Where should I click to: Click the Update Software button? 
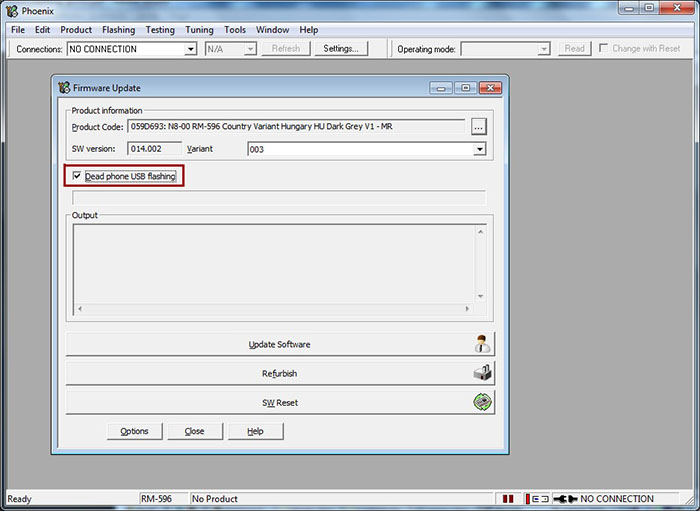tap(280, 344)
